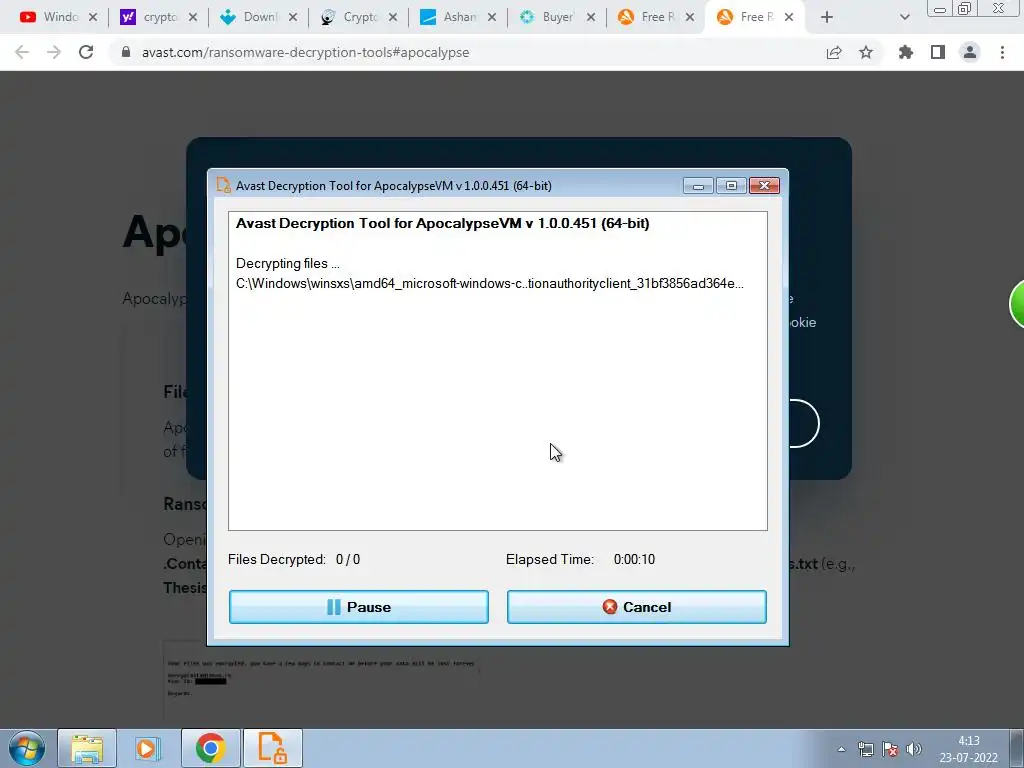Open a new browser tab
Image resolution: width=1024 pixels, height=768 pixels.
(x=827, y=18)
